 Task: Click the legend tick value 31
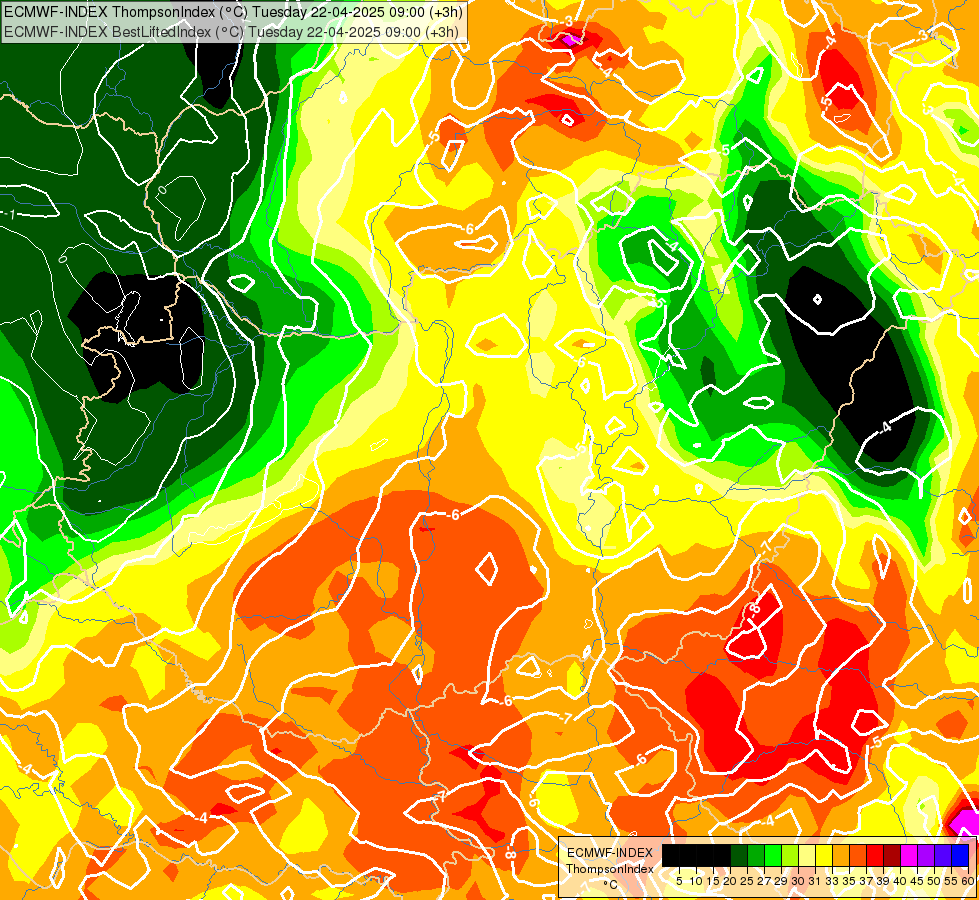click(815, 881)
